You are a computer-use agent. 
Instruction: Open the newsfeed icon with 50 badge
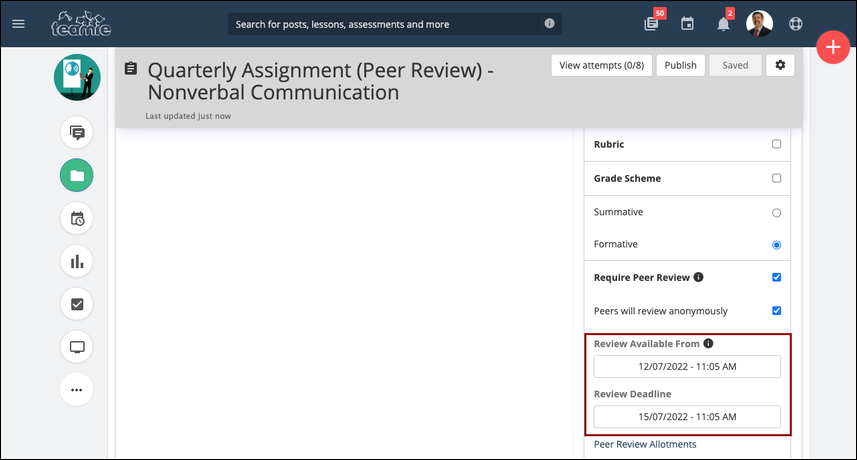point(651,23)
